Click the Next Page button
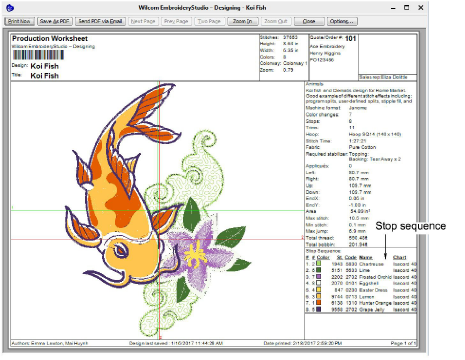Screen dimensions: 465x360 pos(143,21)
